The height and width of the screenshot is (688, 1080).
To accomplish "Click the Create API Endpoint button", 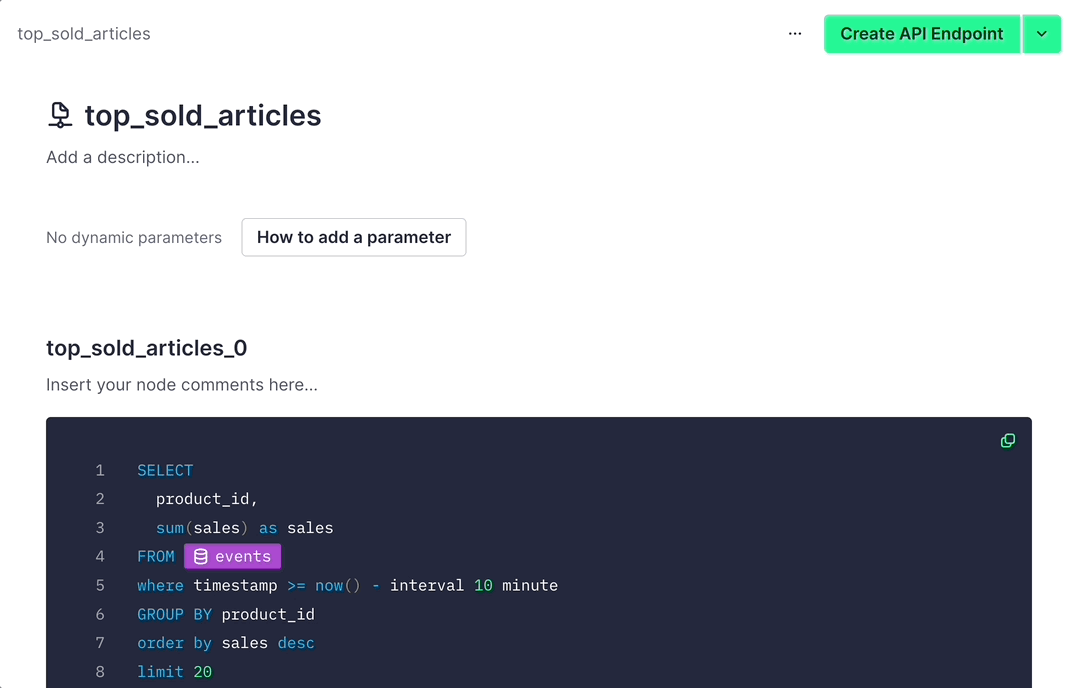I will [x=921, y=33].
